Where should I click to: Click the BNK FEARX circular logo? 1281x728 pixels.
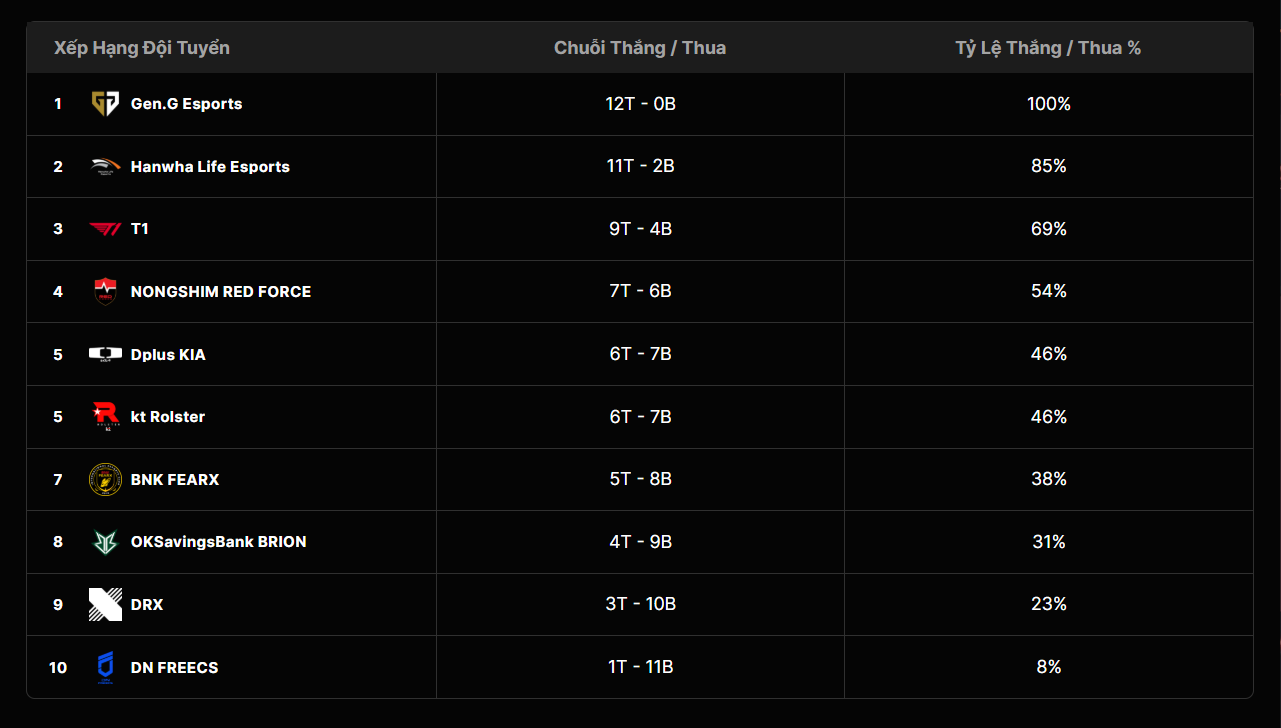105,479
